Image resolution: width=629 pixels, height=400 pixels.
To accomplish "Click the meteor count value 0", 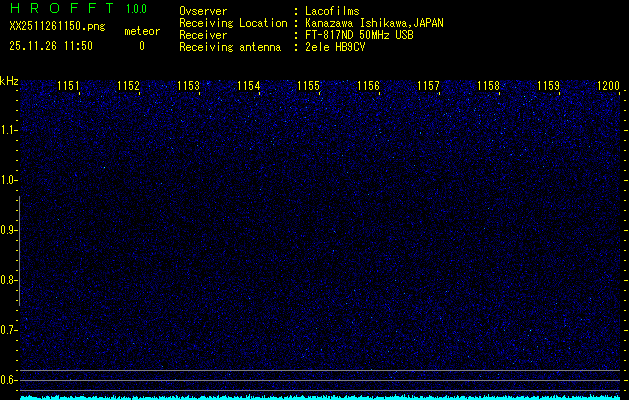I will coord(141,46).
